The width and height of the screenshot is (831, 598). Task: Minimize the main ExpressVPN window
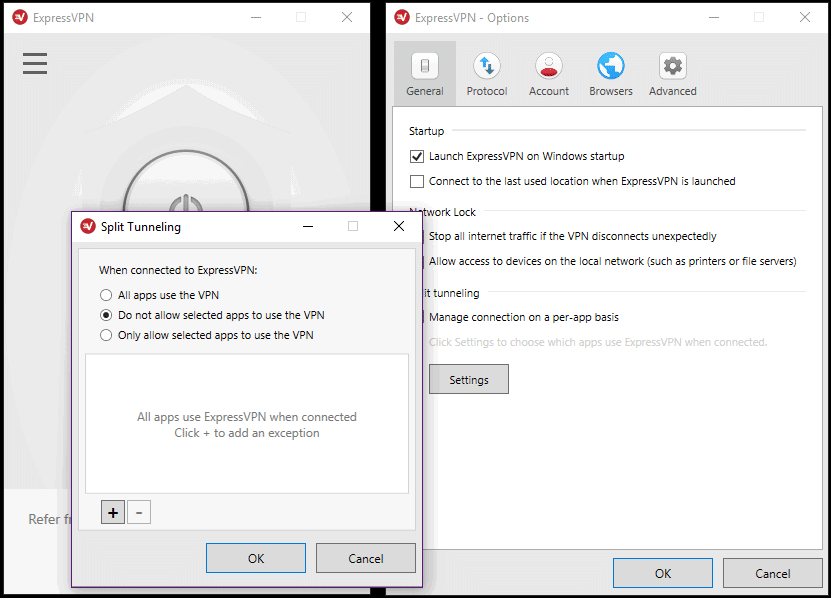point(256,17)
